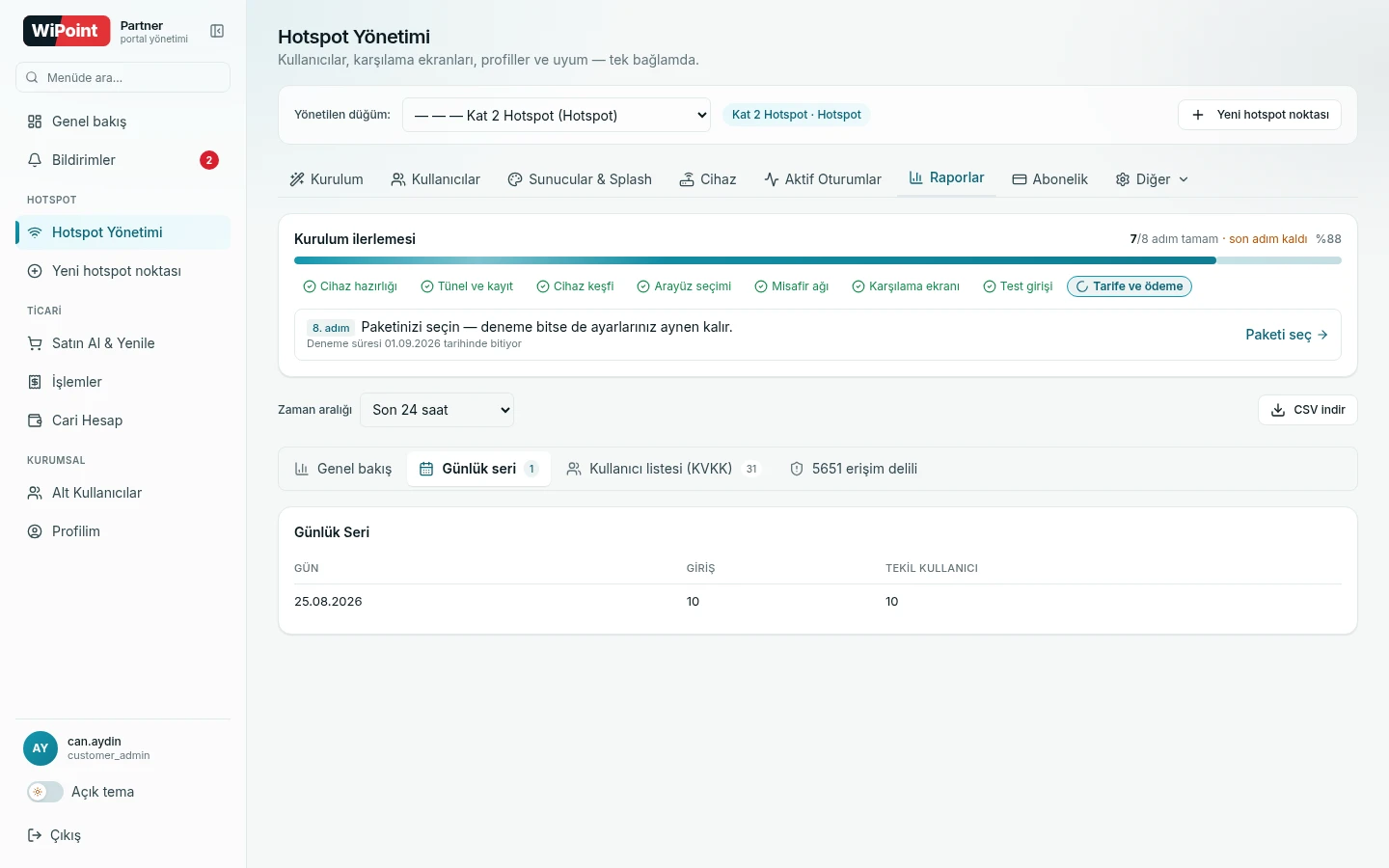
Task: Click the Cihaz hazırlığı completed step
Action: 350,286
